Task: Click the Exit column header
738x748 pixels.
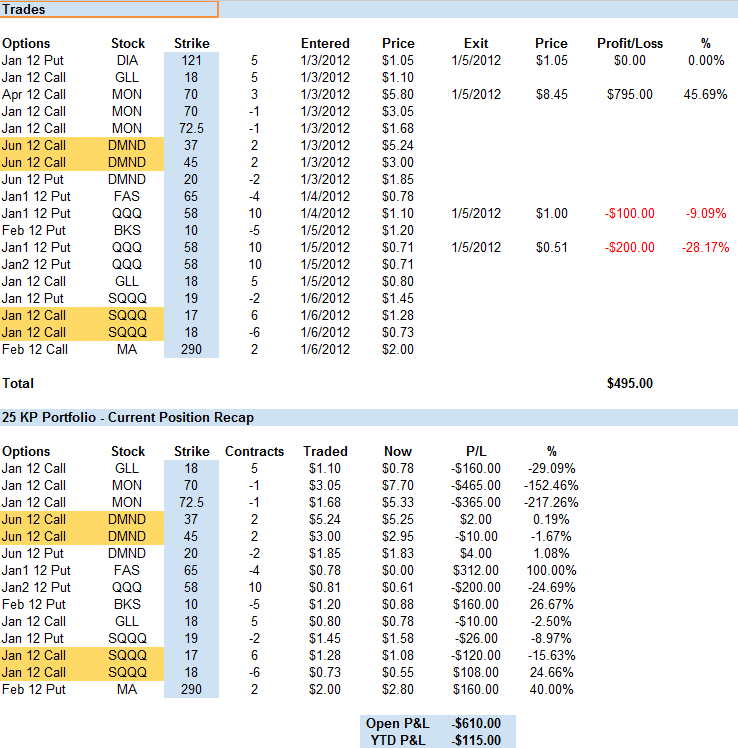Action: click(x=476, y=43)
